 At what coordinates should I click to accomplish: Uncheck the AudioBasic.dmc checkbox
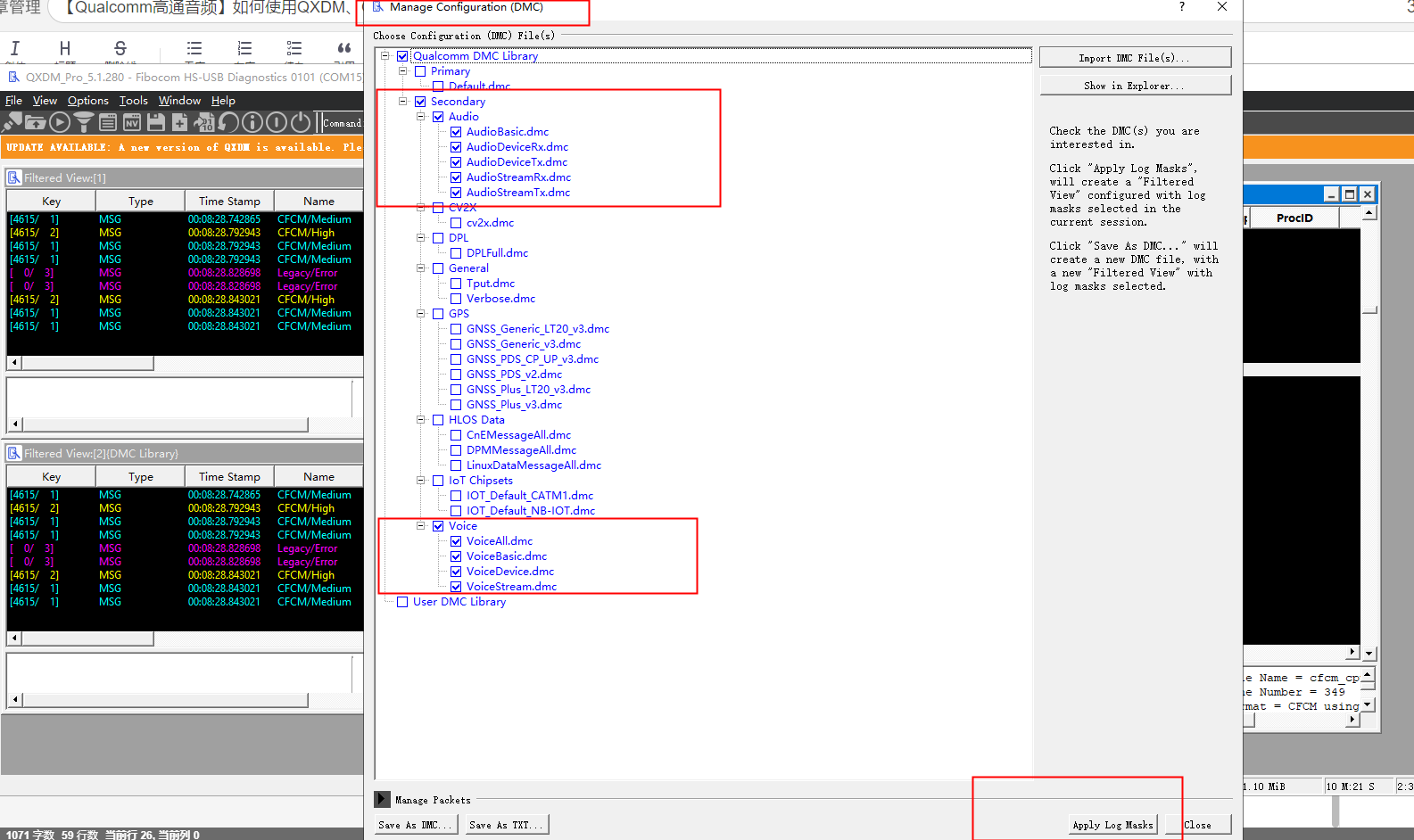[x=456, y=132]
